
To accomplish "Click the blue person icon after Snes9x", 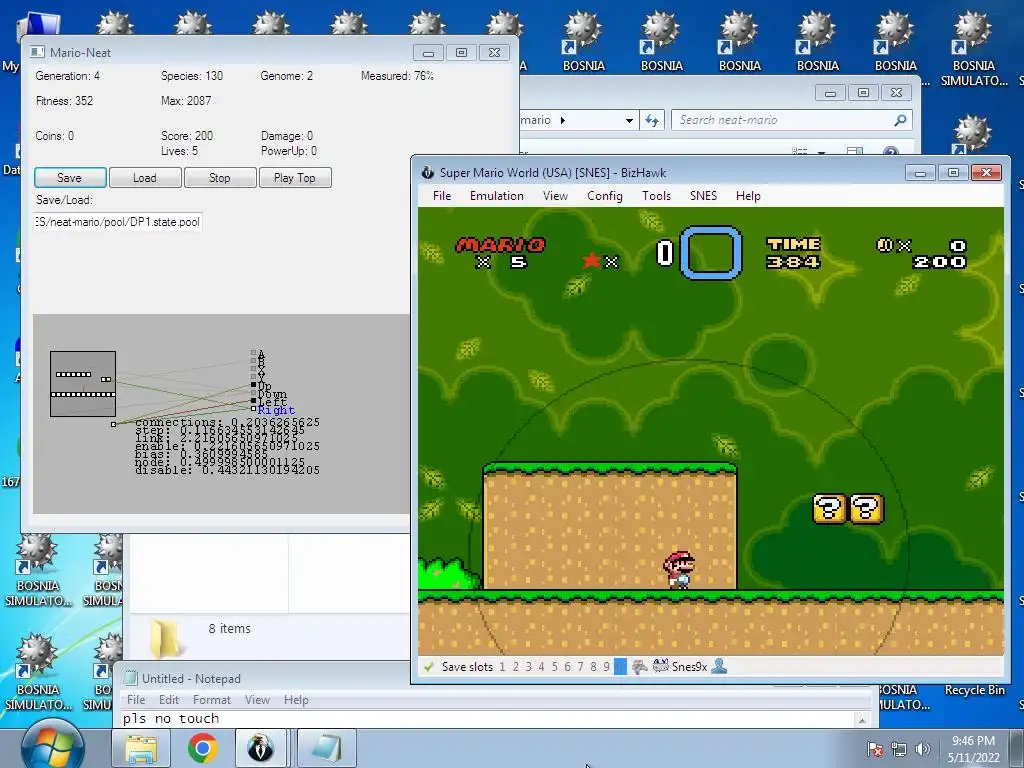I will [x=719, y=666].
